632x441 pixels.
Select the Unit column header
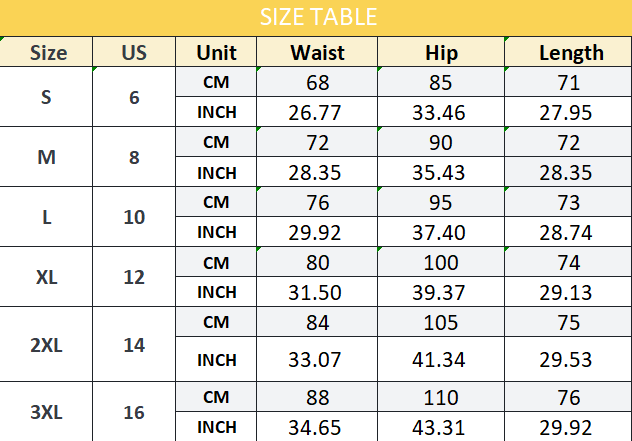[216, 52]
